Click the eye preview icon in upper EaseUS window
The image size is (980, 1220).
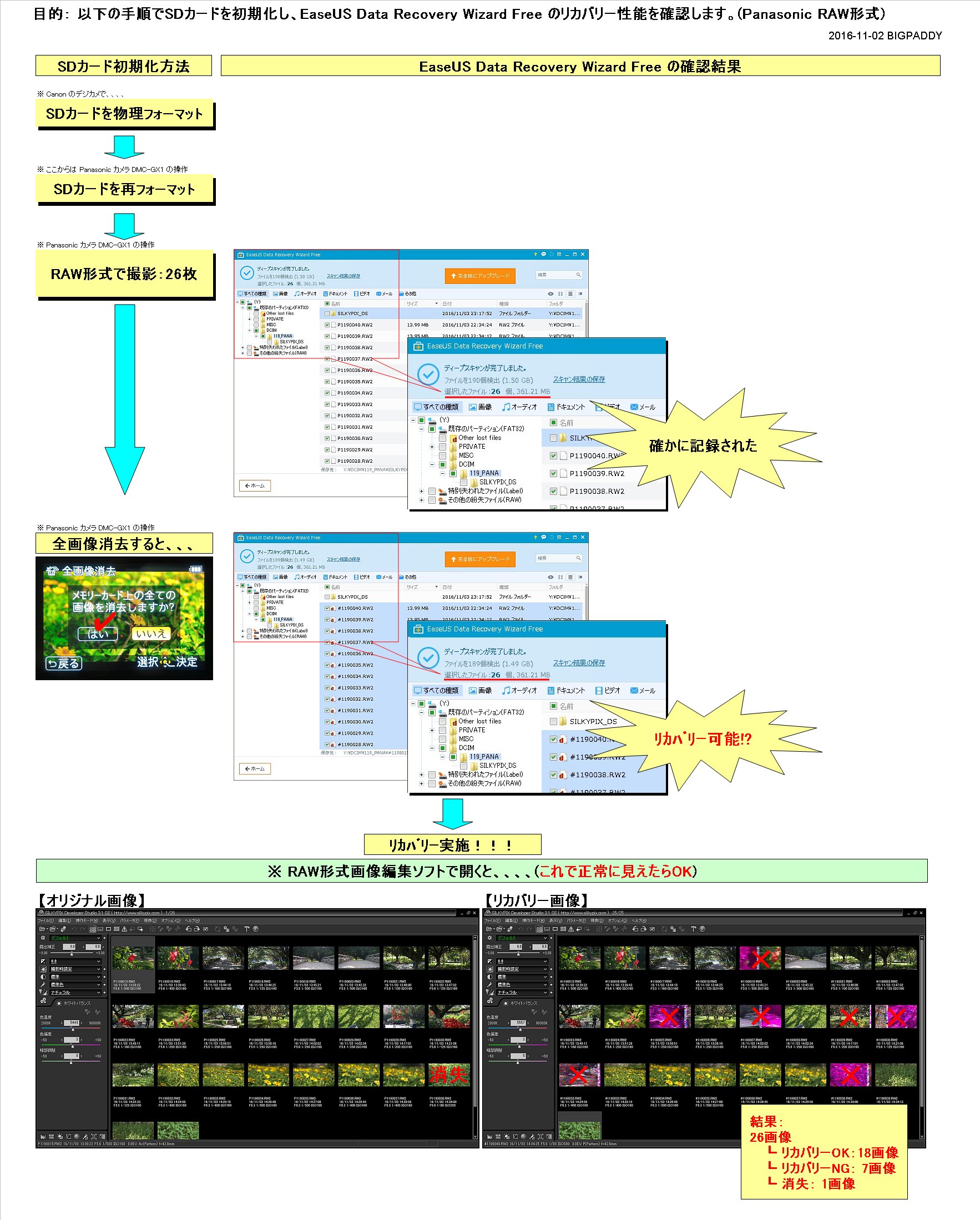[x=550, y=293]
